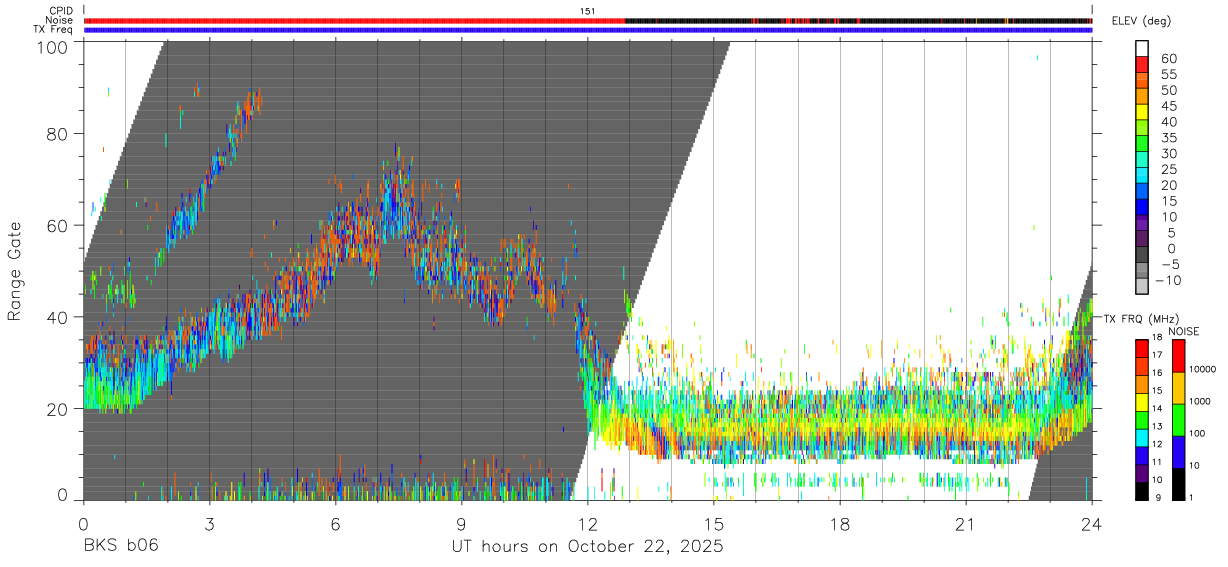Click the light gray -10 elevation swatch
Screen dimensions: 1228x567
tap(1142, 286)
